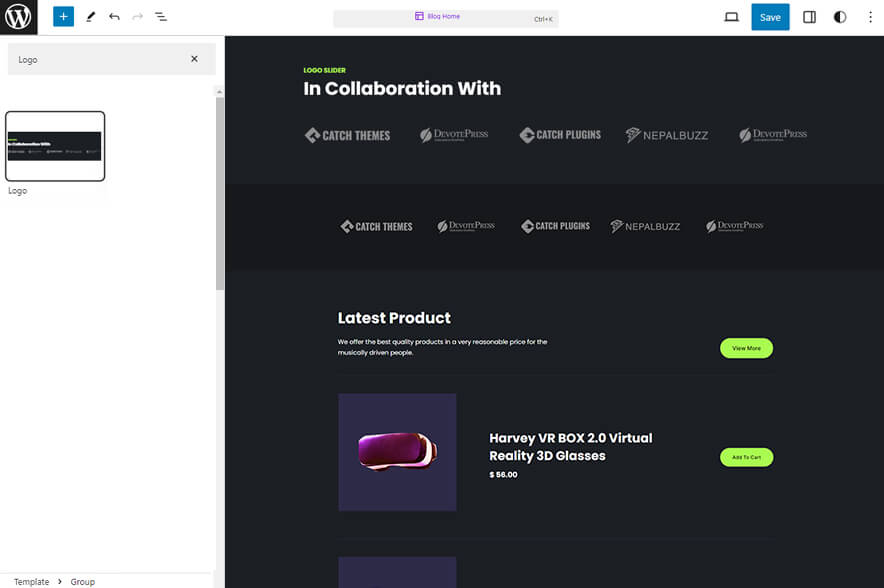Open the Document Overview list view
The height and width of the screenshot is (588, 884).
(x=161, y=17)
